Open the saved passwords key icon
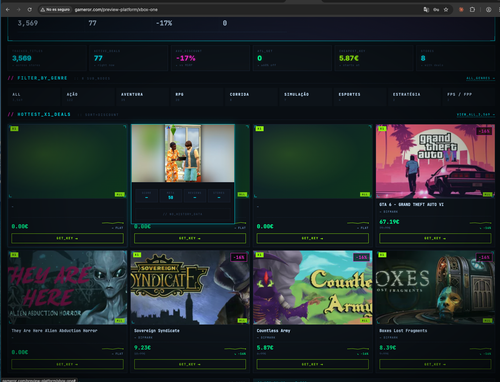 pos(436,10)
